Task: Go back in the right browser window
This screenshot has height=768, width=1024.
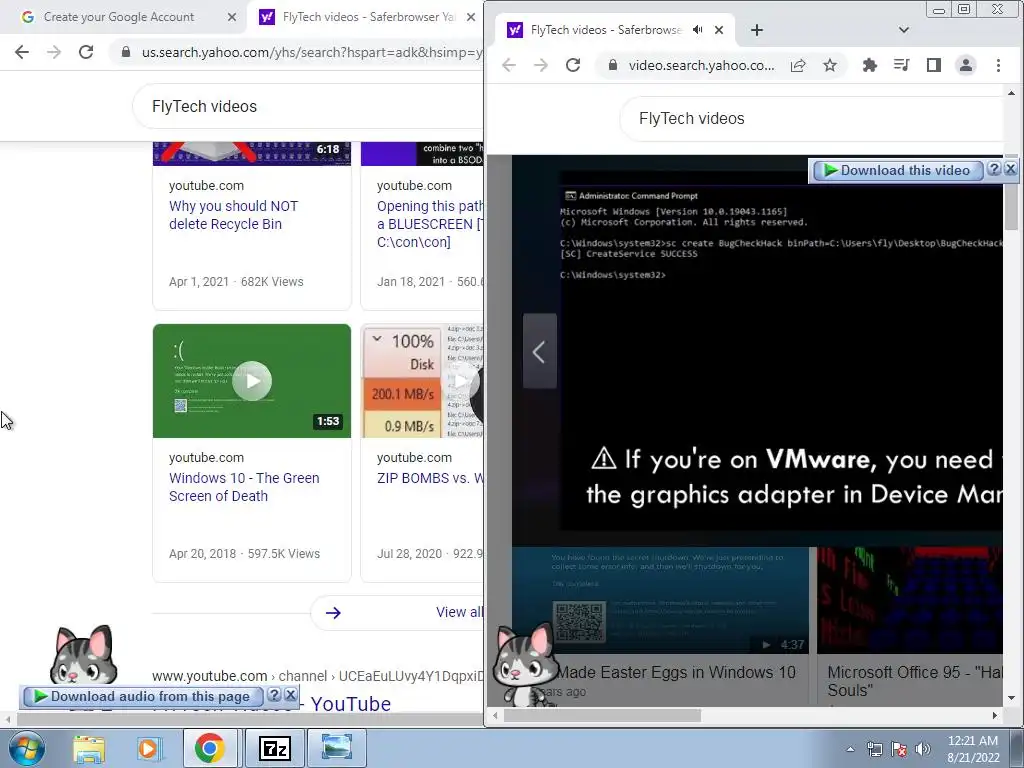Action: pyautogui.click(x=509, y=65)
